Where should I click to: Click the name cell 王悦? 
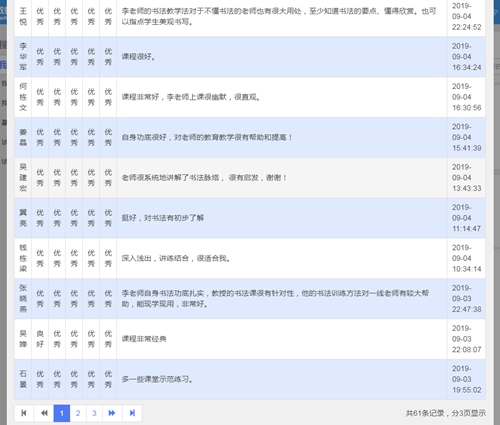23,16
